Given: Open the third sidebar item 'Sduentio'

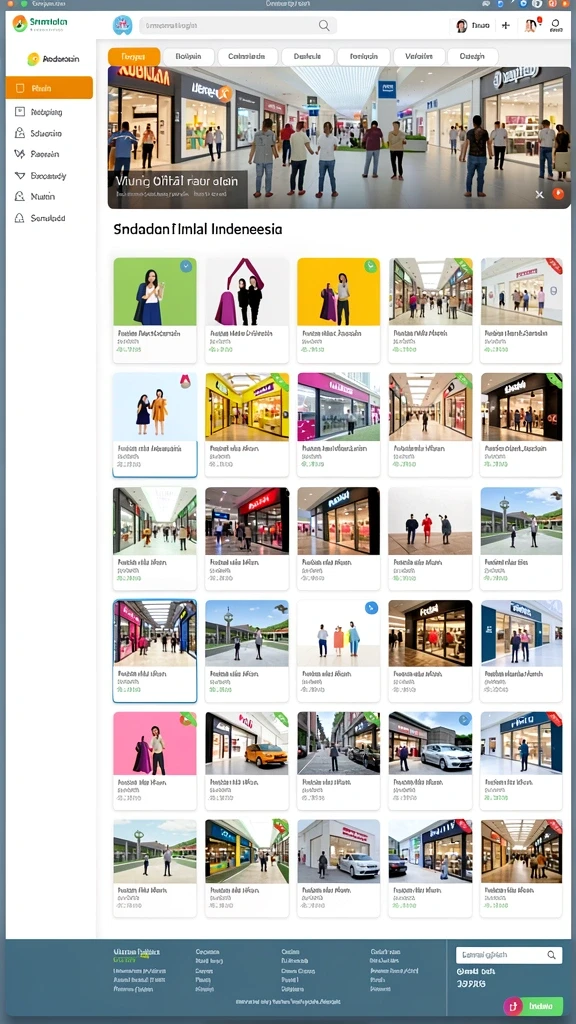Looking at the screenshot, I should pos(46,133).
